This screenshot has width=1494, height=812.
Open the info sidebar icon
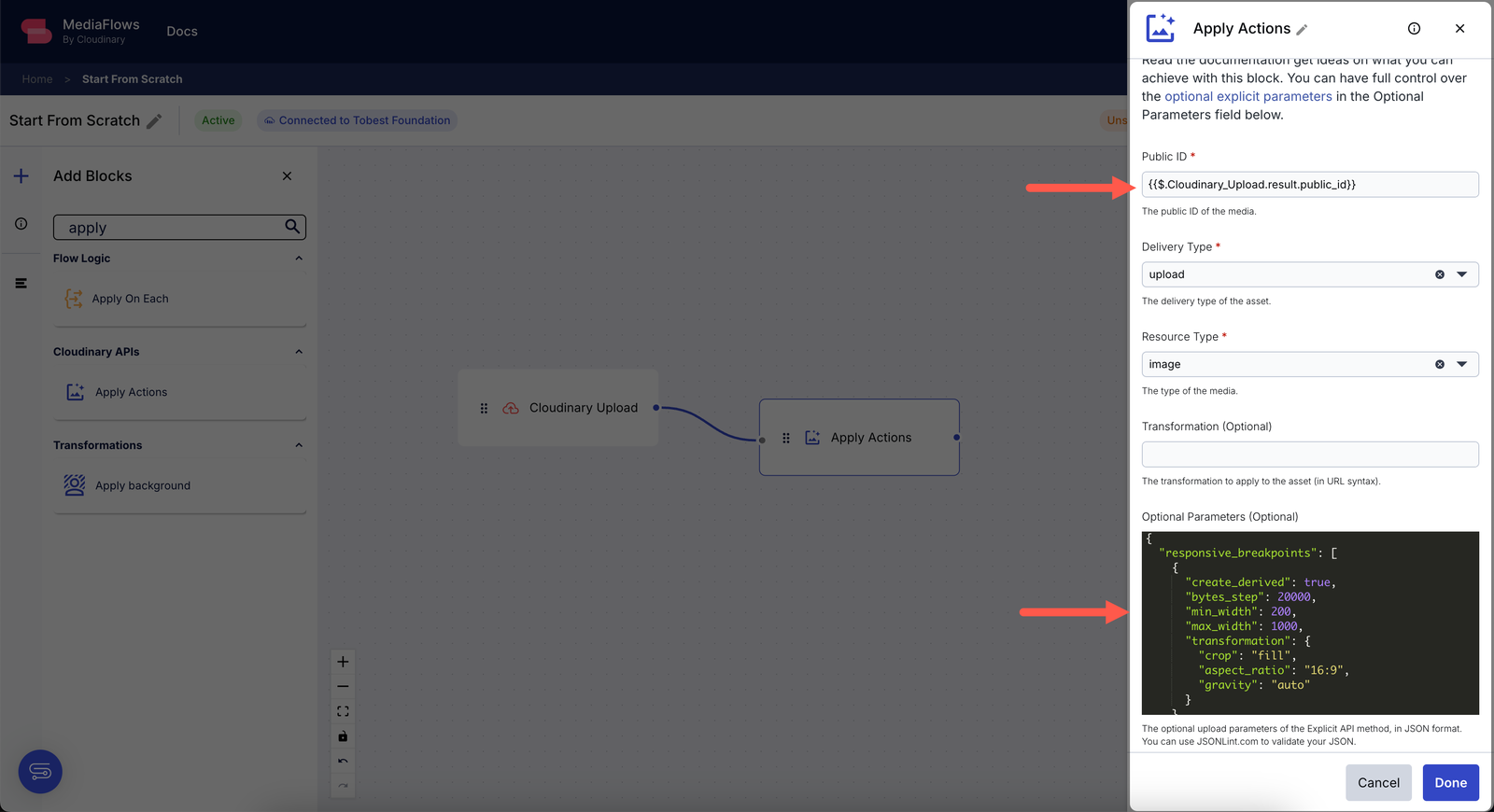point(21,223)
